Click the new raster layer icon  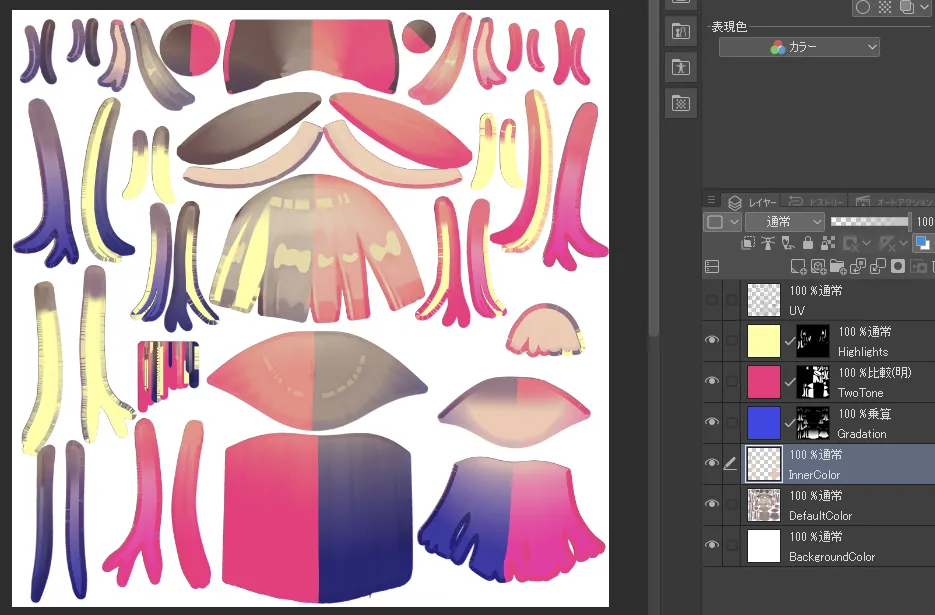click(x=798, y=267)
